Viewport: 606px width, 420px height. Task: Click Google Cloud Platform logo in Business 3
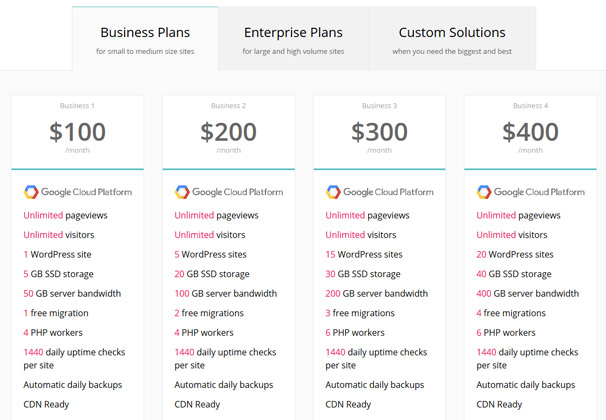[380, 192]
